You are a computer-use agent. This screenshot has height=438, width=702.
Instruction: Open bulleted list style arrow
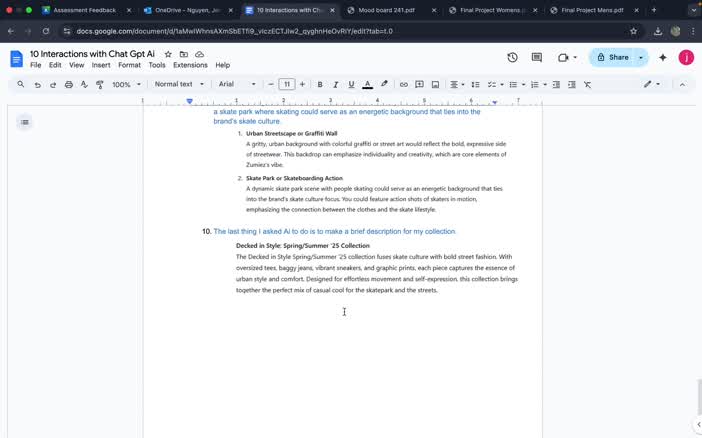[x=523, y=84]
